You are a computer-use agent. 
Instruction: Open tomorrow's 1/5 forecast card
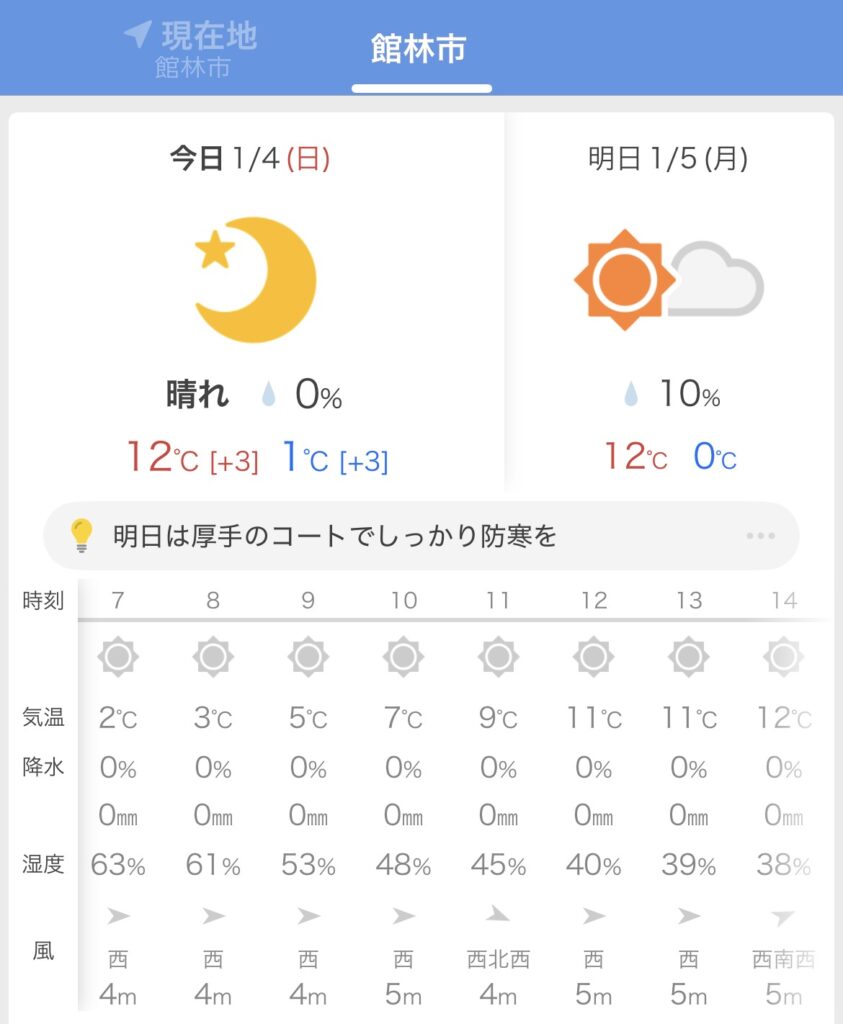click(x=668, y=300)
